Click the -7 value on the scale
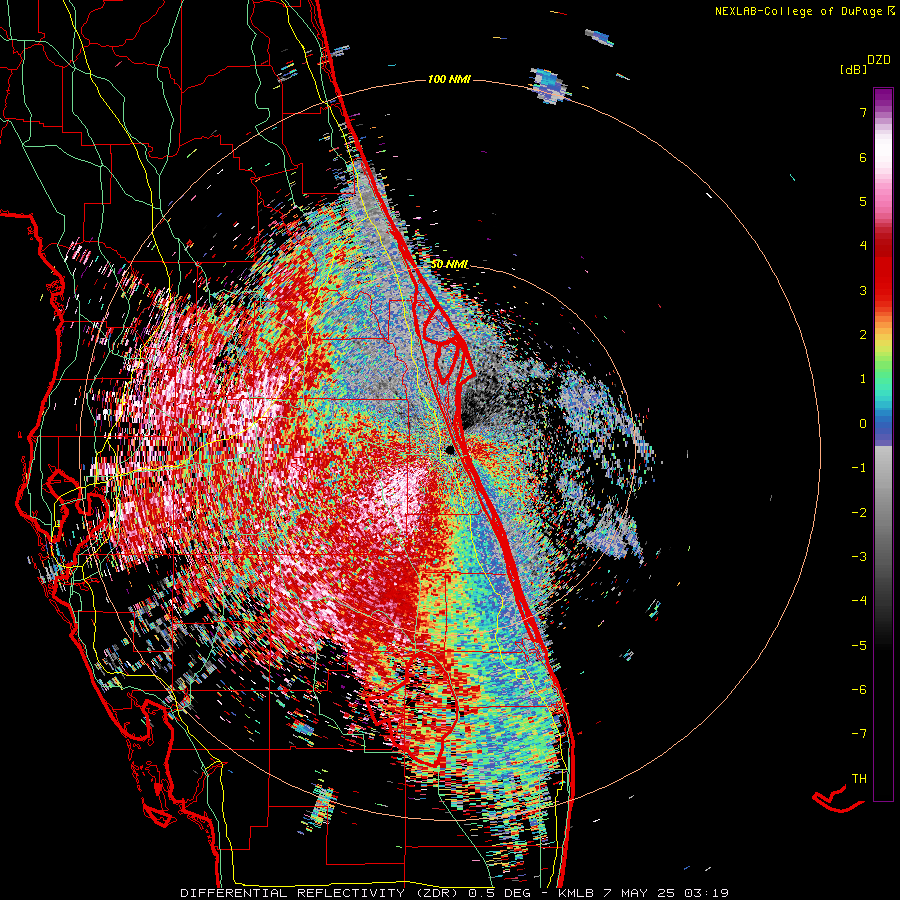 pos(859,734)
